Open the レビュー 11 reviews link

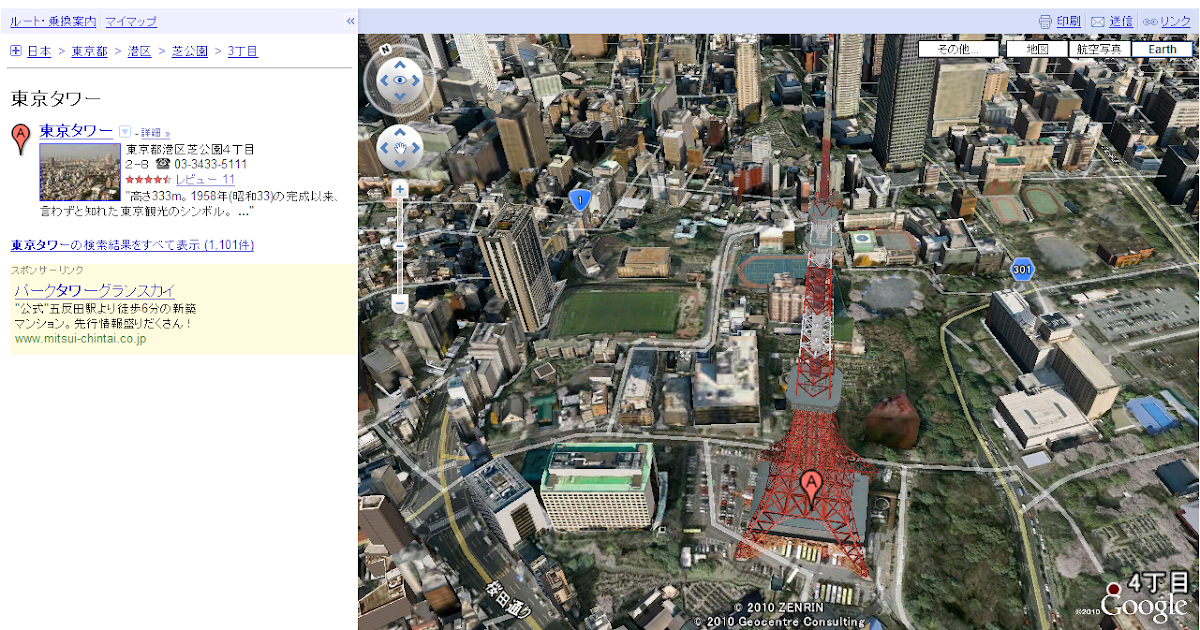point(205,179)
